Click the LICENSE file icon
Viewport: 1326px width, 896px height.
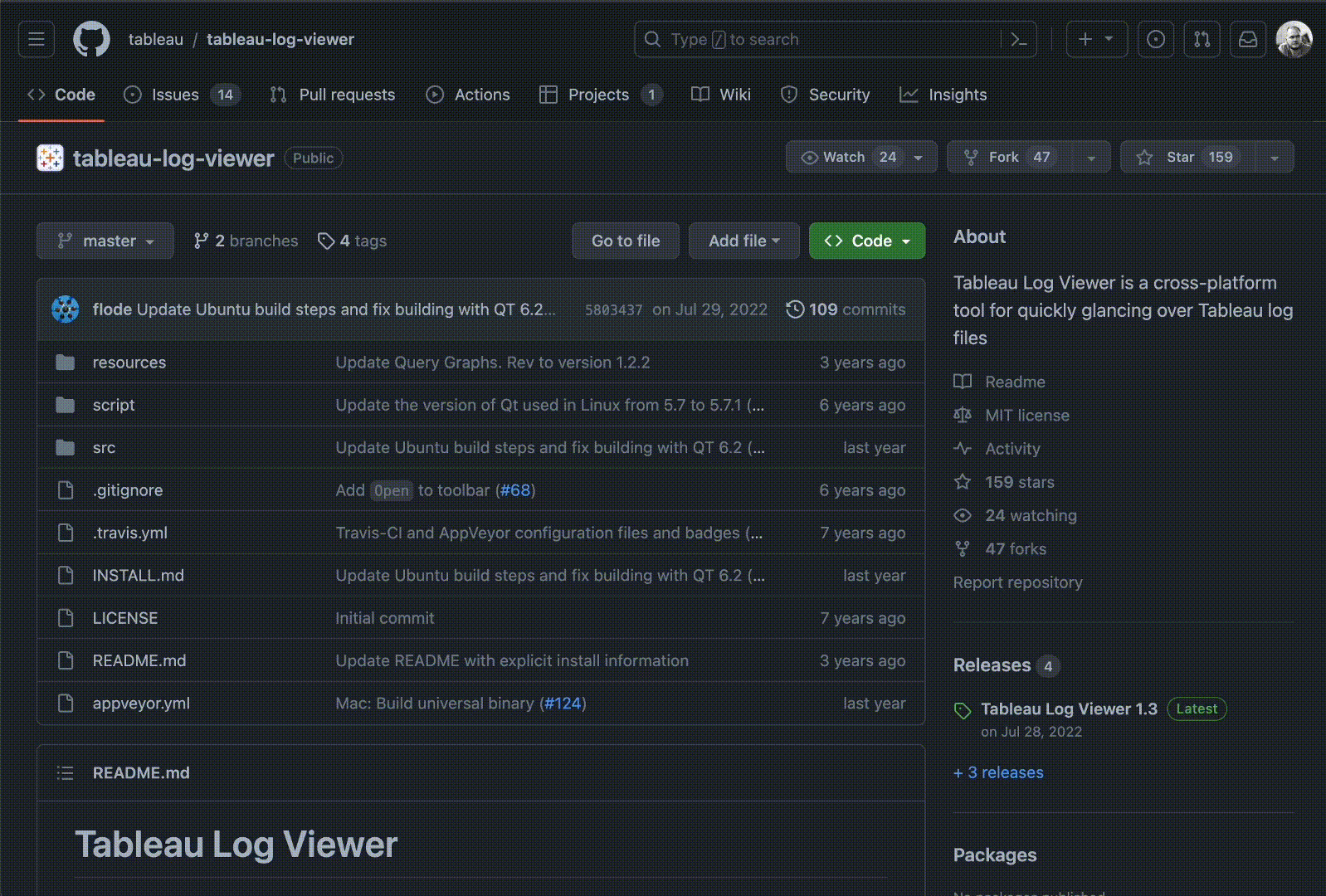(x=66, y=618)
